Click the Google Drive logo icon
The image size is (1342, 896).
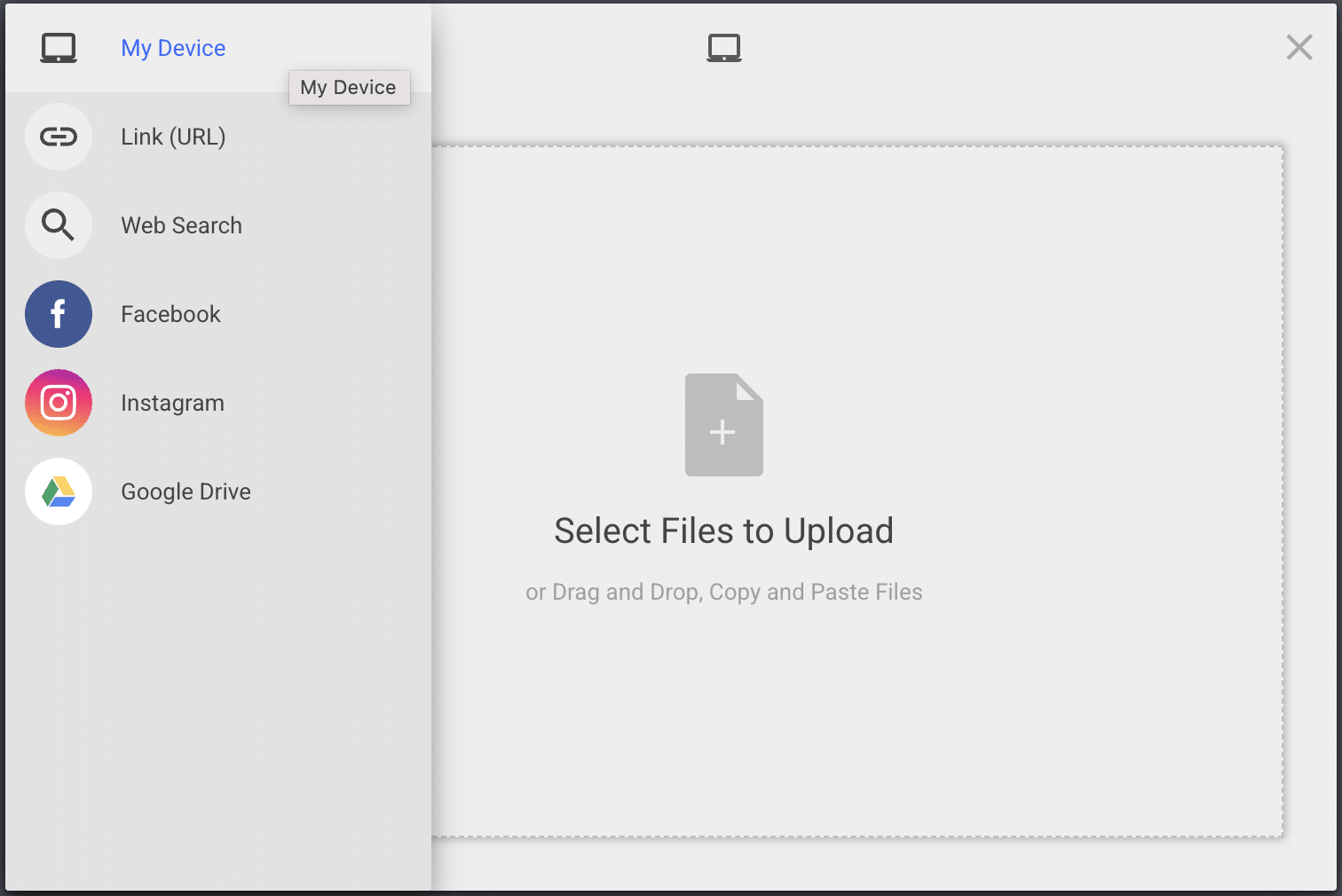(x=59, y=491)
